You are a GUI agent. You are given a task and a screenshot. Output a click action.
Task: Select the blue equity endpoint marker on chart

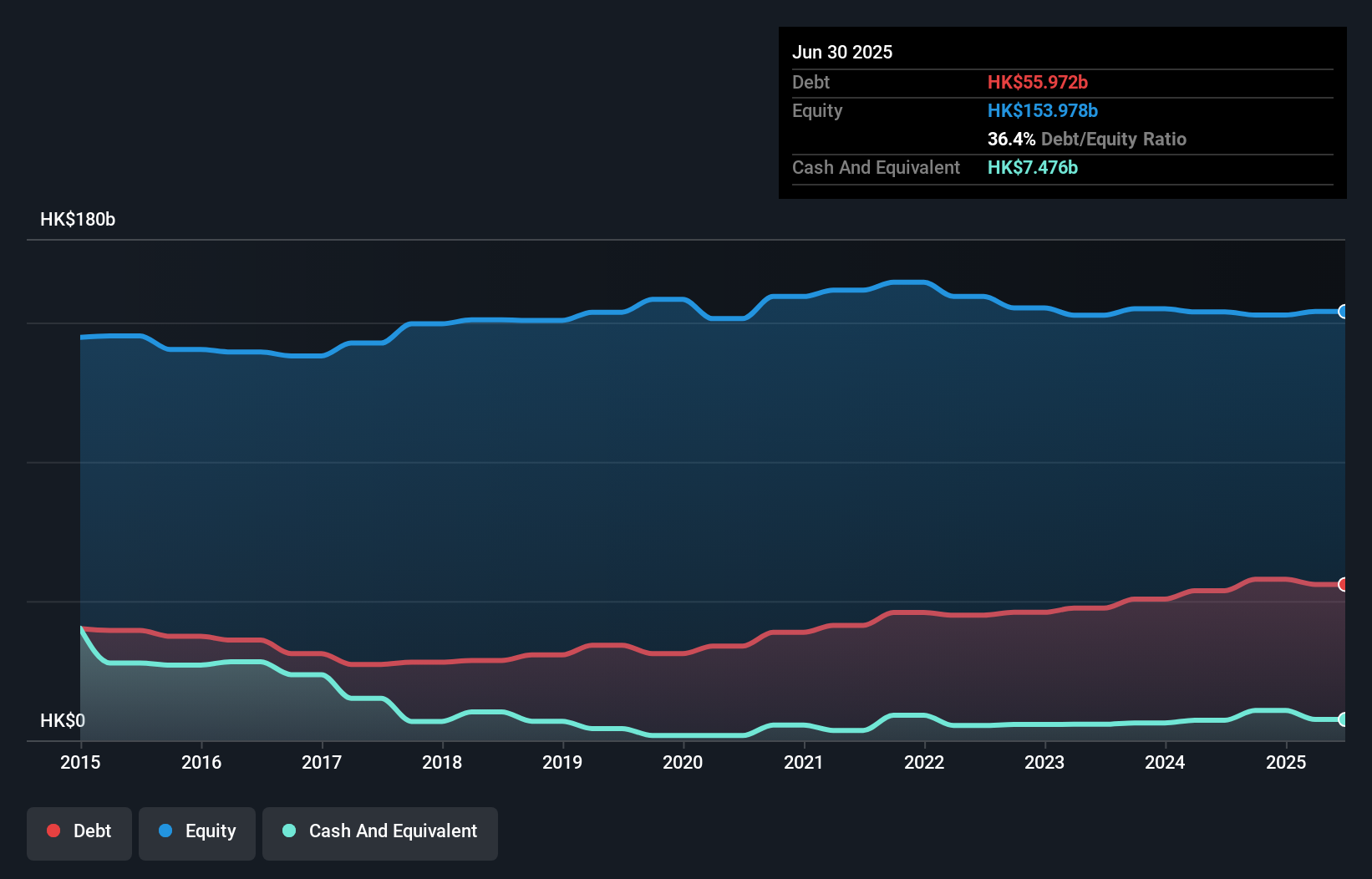(x=1342, y=312)
